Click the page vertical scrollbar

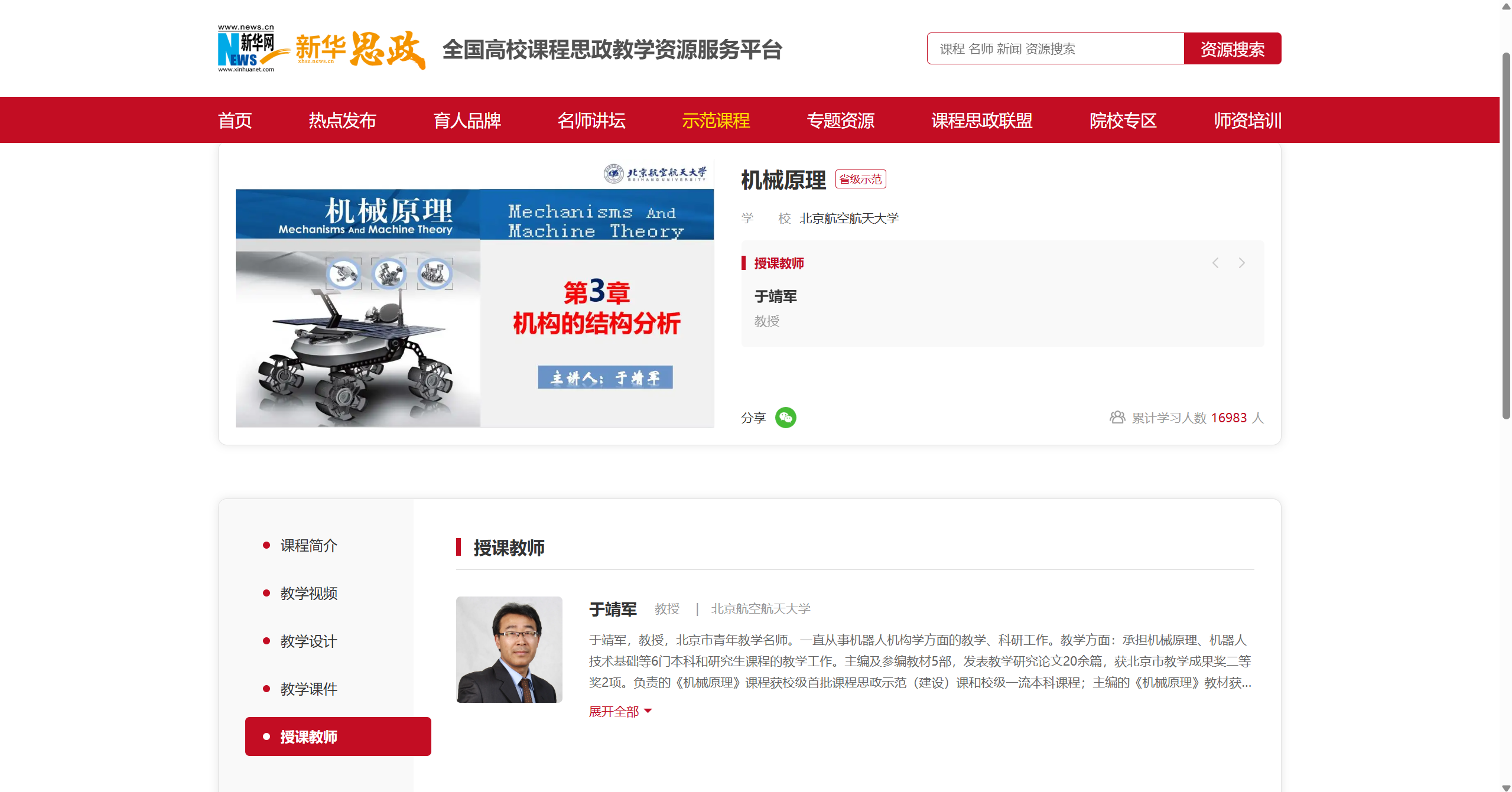(x=1506, y=236)
